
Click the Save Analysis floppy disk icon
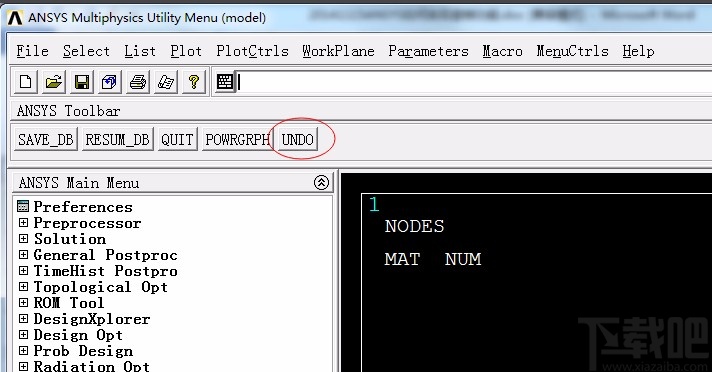coord(82,82)
